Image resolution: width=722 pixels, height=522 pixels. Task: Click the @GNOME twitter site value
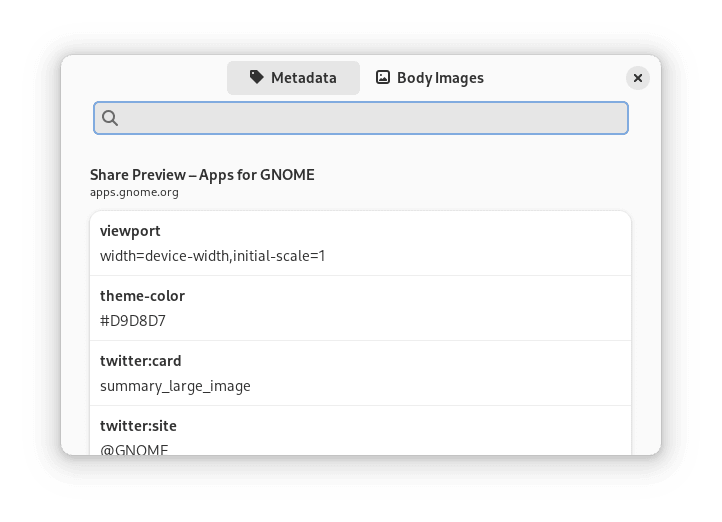click(134, 449)
